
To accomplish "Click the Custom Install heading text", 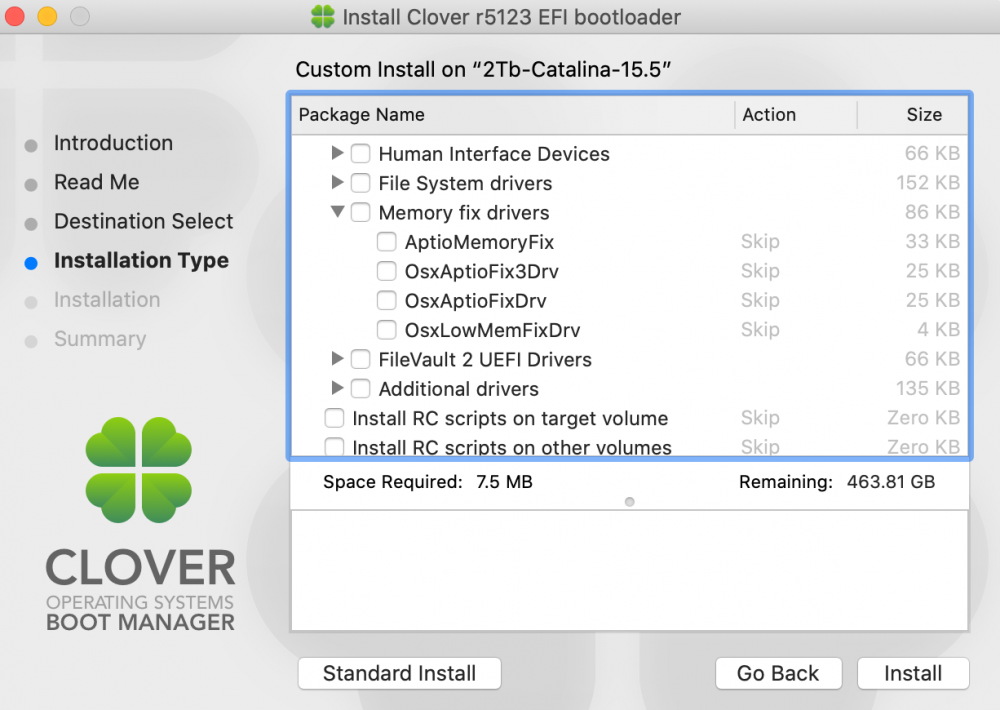I will (483, 70).
